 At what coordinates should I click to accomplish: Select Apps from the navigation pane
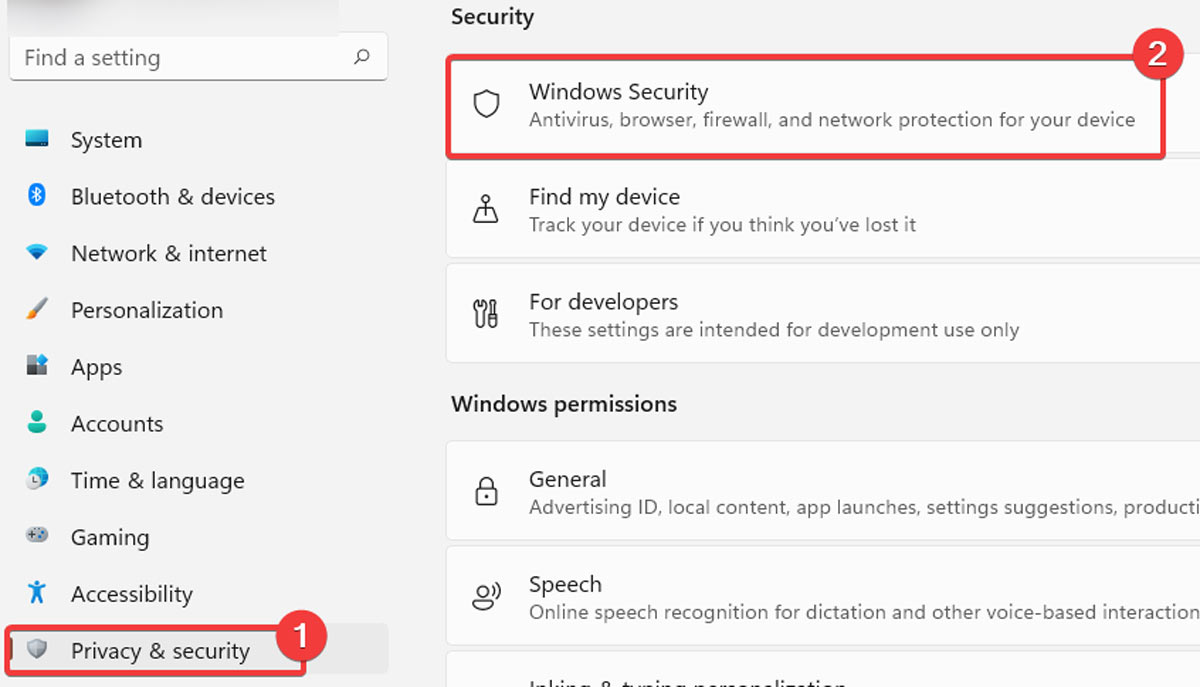coord(96,367)
